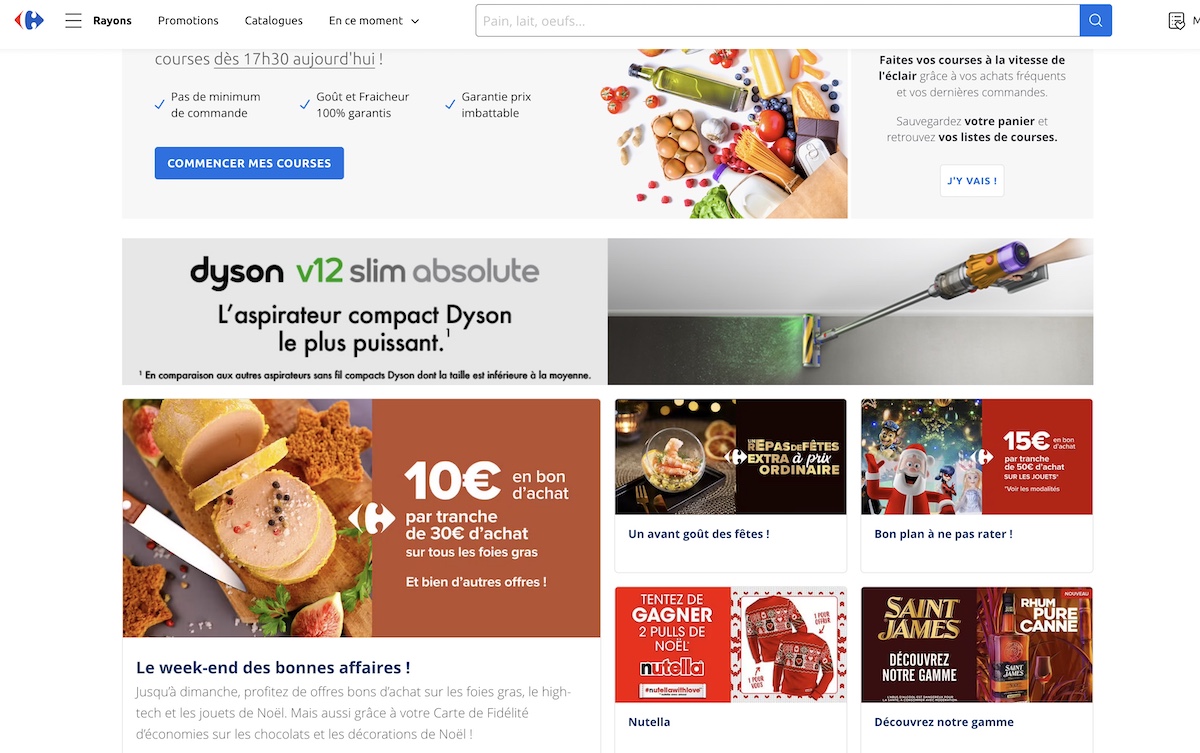Click the Carrefour logo icon
Screen dimensions: 1200x753
coord(30,20)
